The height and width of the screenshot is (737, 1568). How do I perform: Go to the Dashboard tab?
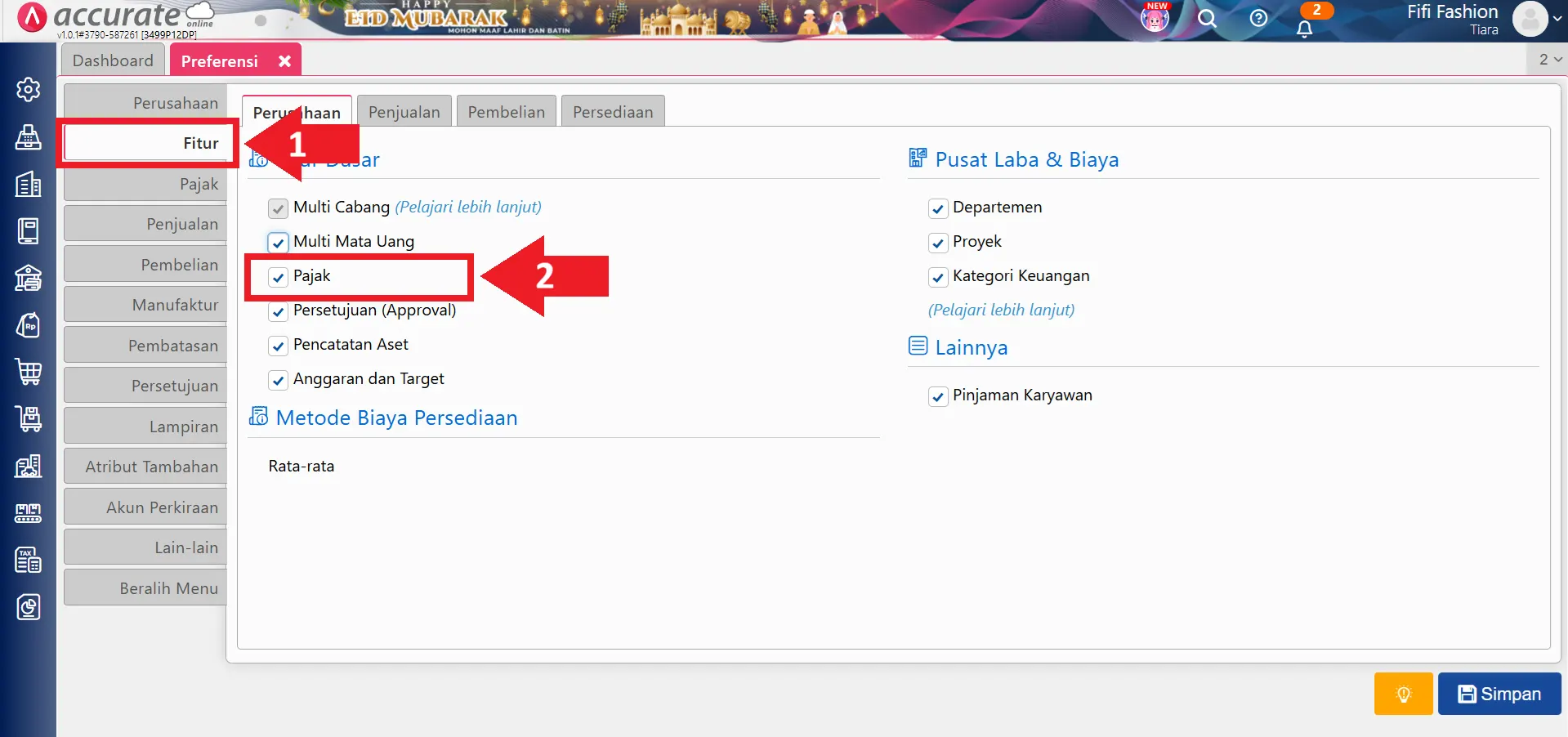point(113,60)
